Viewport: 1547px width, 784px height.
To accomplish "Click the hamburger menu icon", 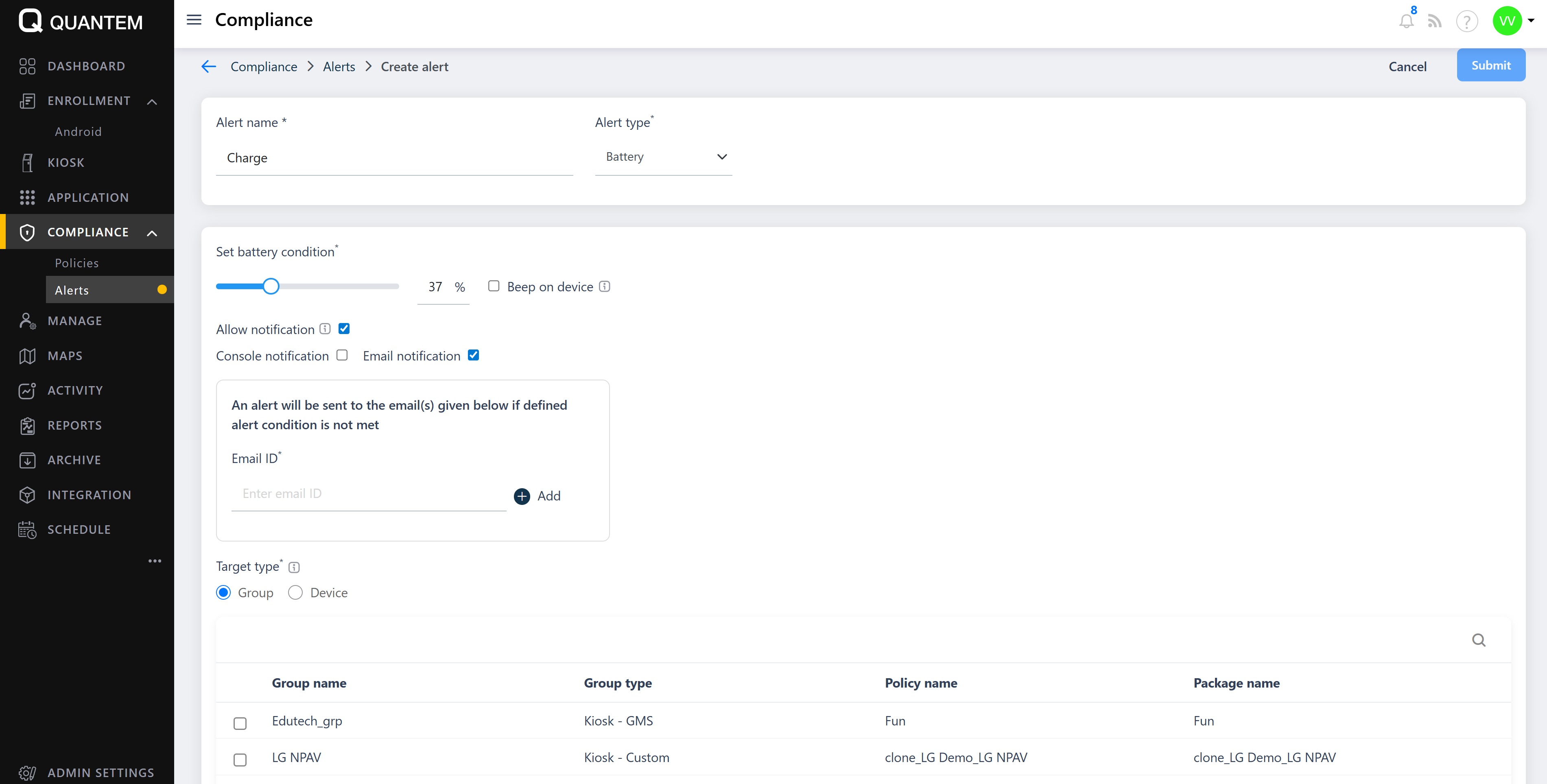I will tap(194, 20).
